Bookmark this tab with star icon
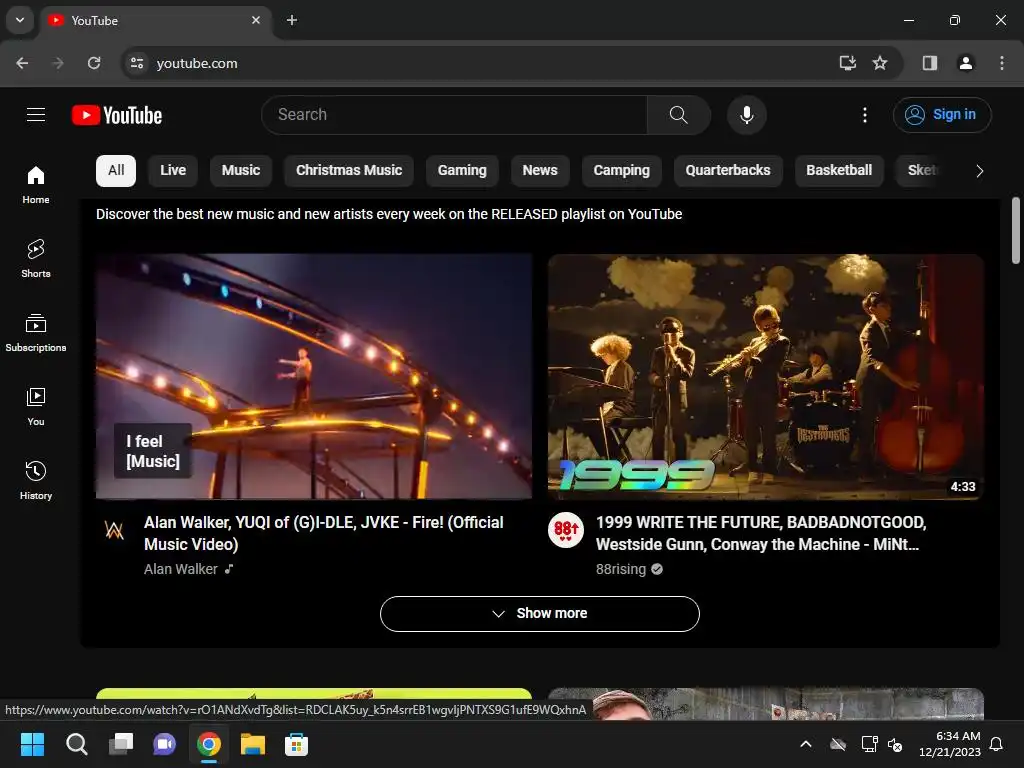This screenshot has height=768, width=1024. (880, 63)
